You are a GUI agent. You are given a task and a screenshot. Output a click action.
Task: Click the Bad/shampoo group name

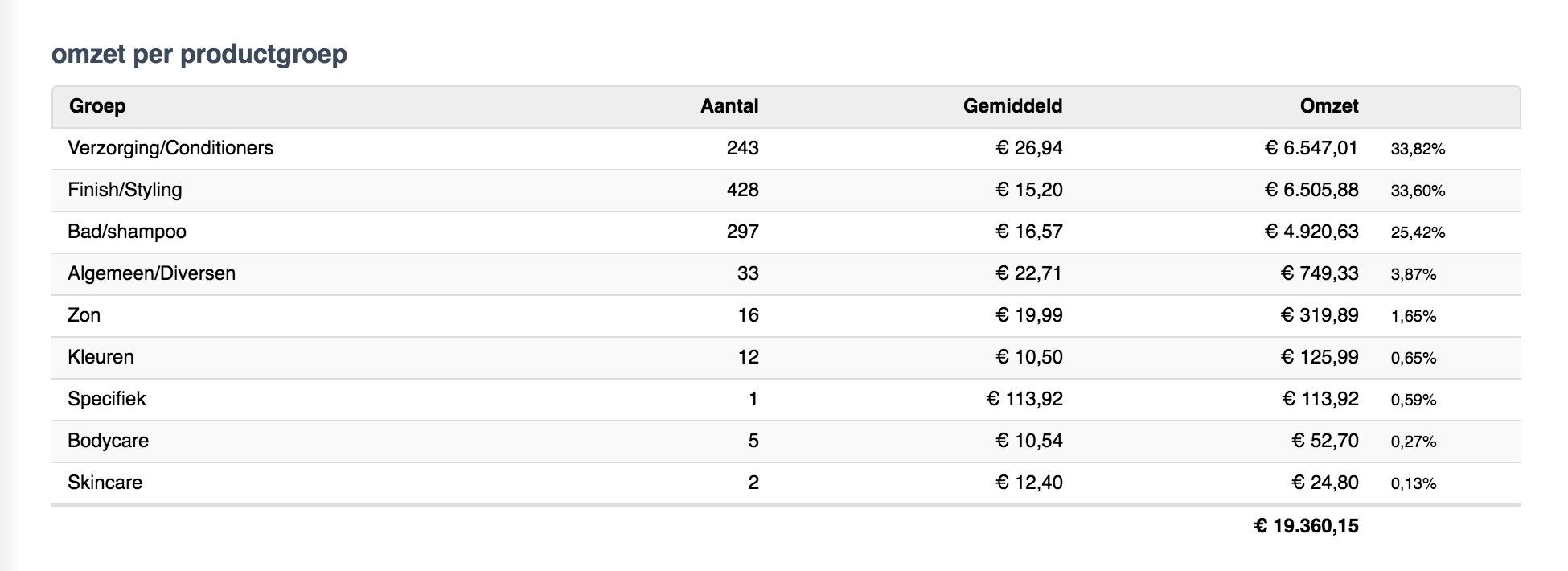(127, 232)
